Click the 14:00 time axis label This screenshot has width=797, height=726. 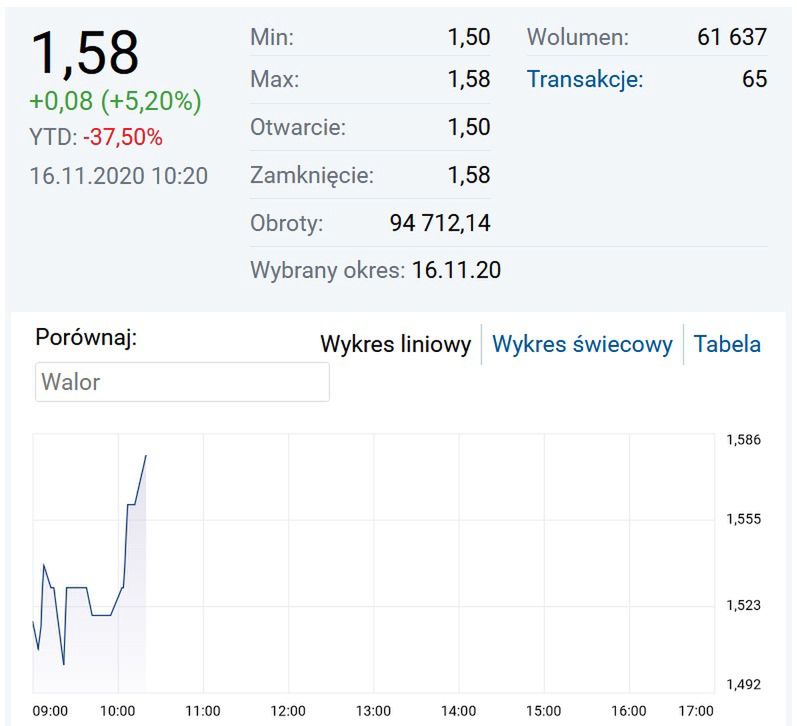click(x=458, y=711)
